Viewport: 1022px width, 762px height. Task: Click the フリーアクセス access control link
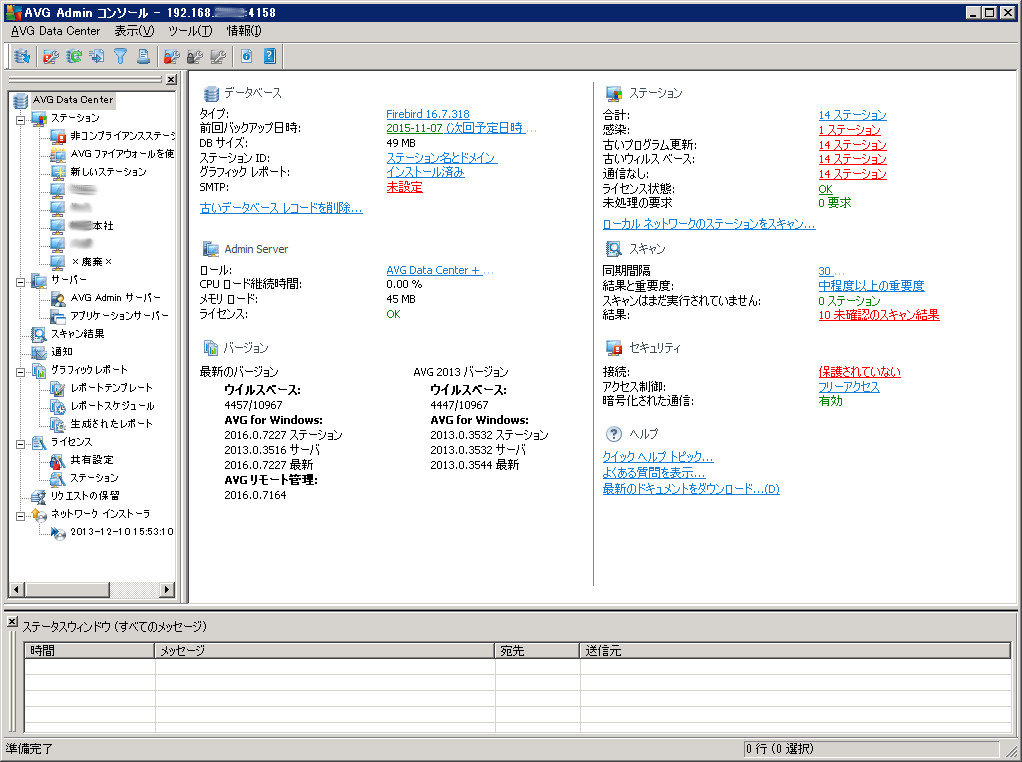coord(849,387)
